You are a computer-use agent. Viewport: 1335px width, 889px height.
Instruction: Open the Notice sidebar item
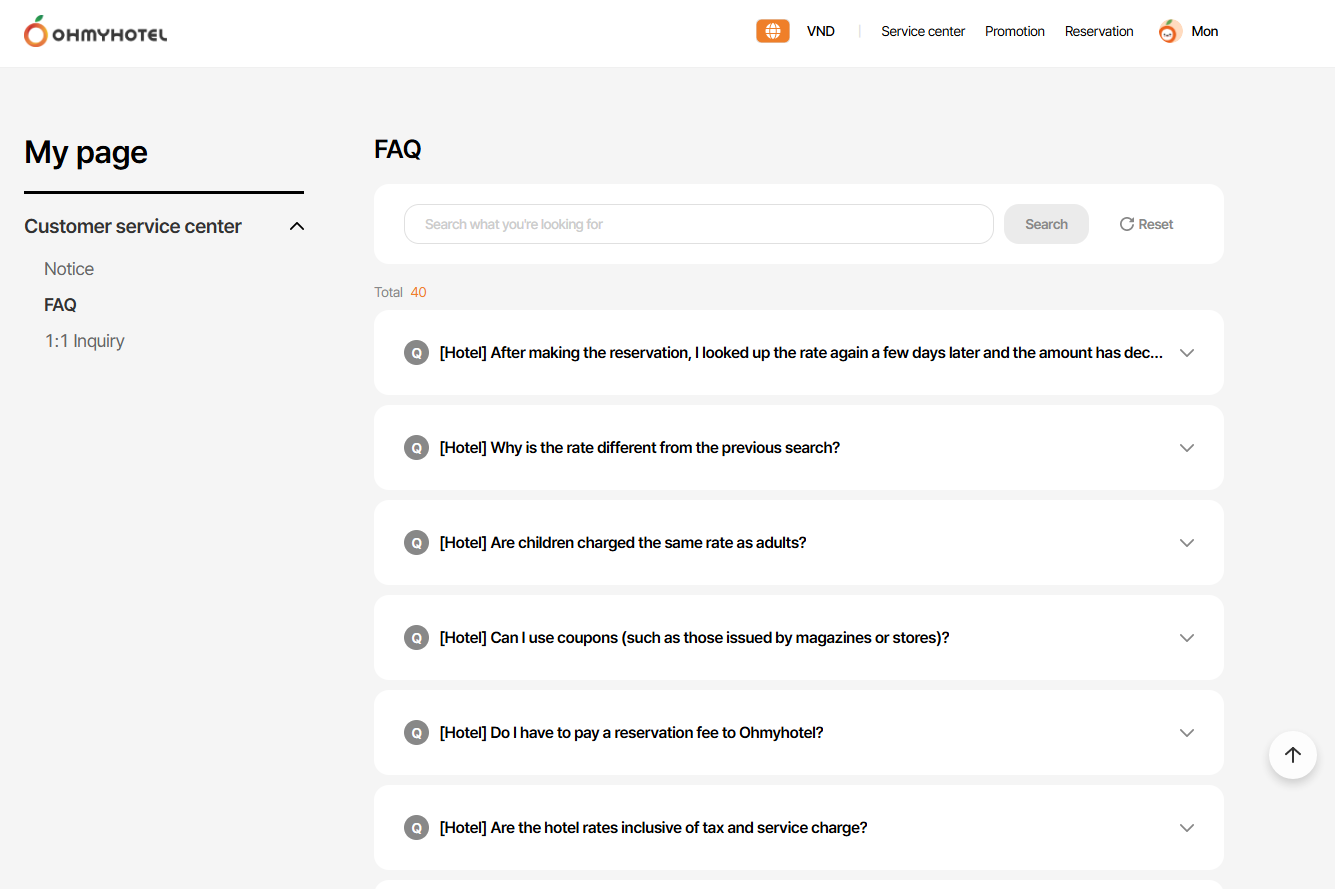pyautogui.click(x=69, y=269)
